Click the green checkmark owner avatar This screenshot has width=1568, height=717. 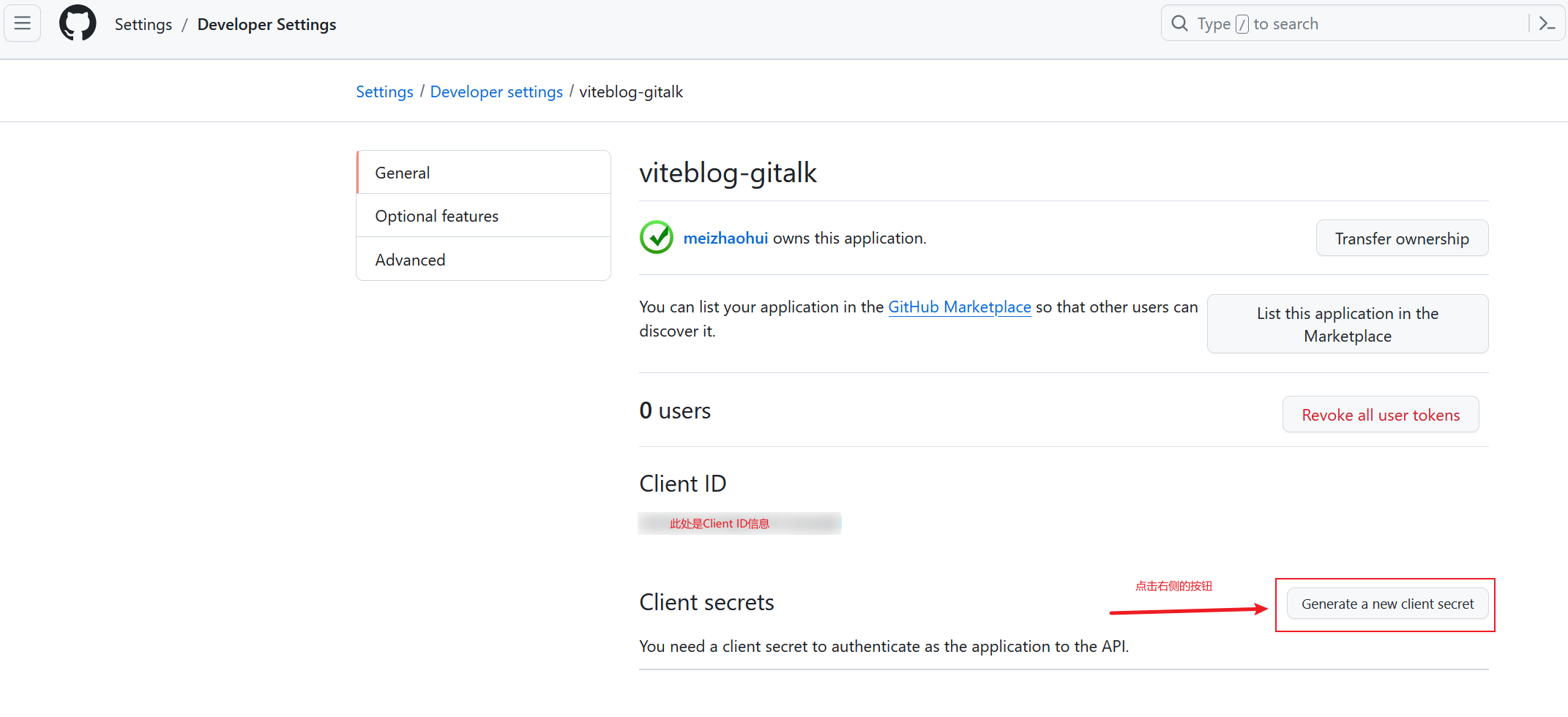coord(657,238)
